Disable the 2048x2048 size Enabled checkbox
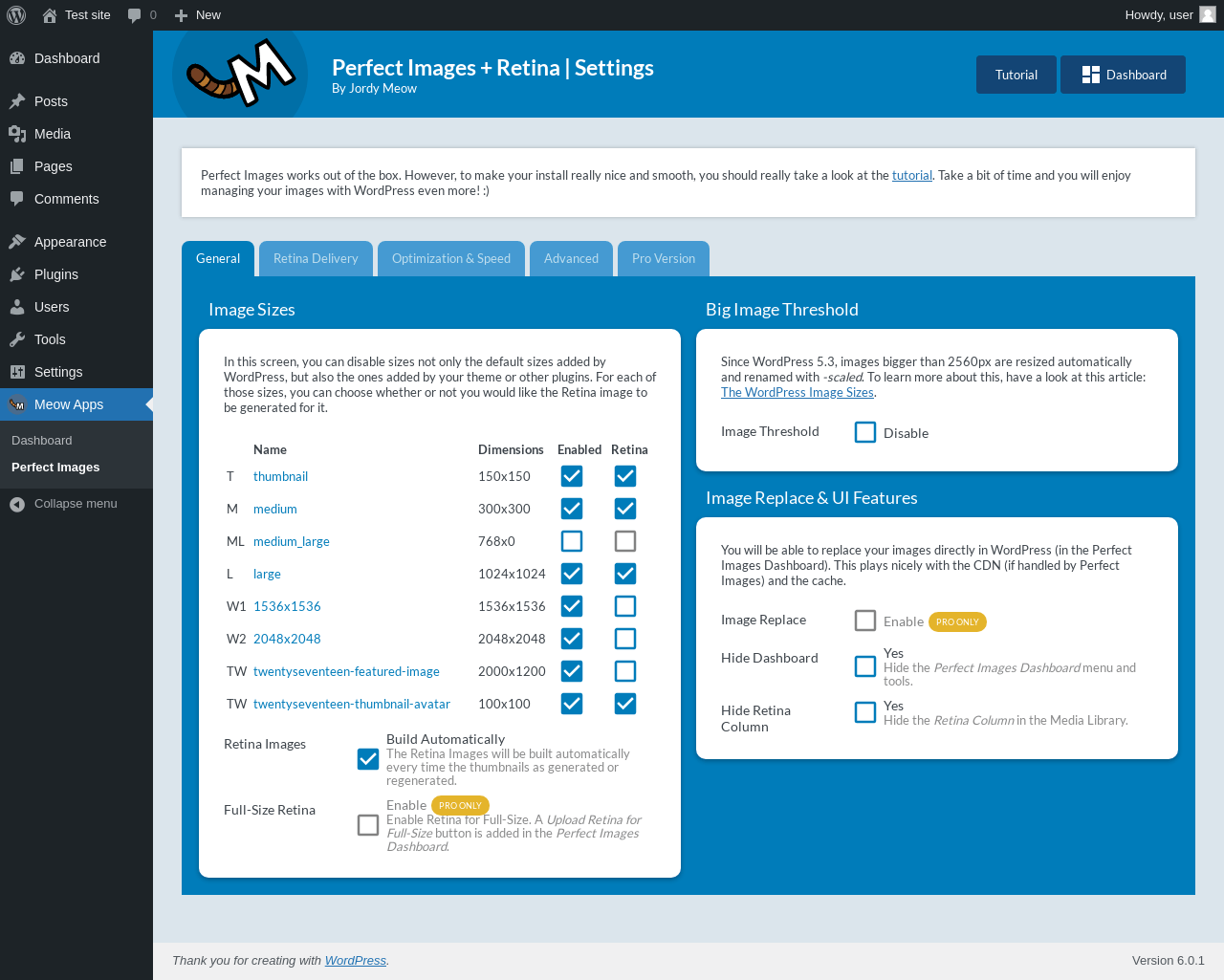Screen dimensions: 1224x980 (572, 639)
